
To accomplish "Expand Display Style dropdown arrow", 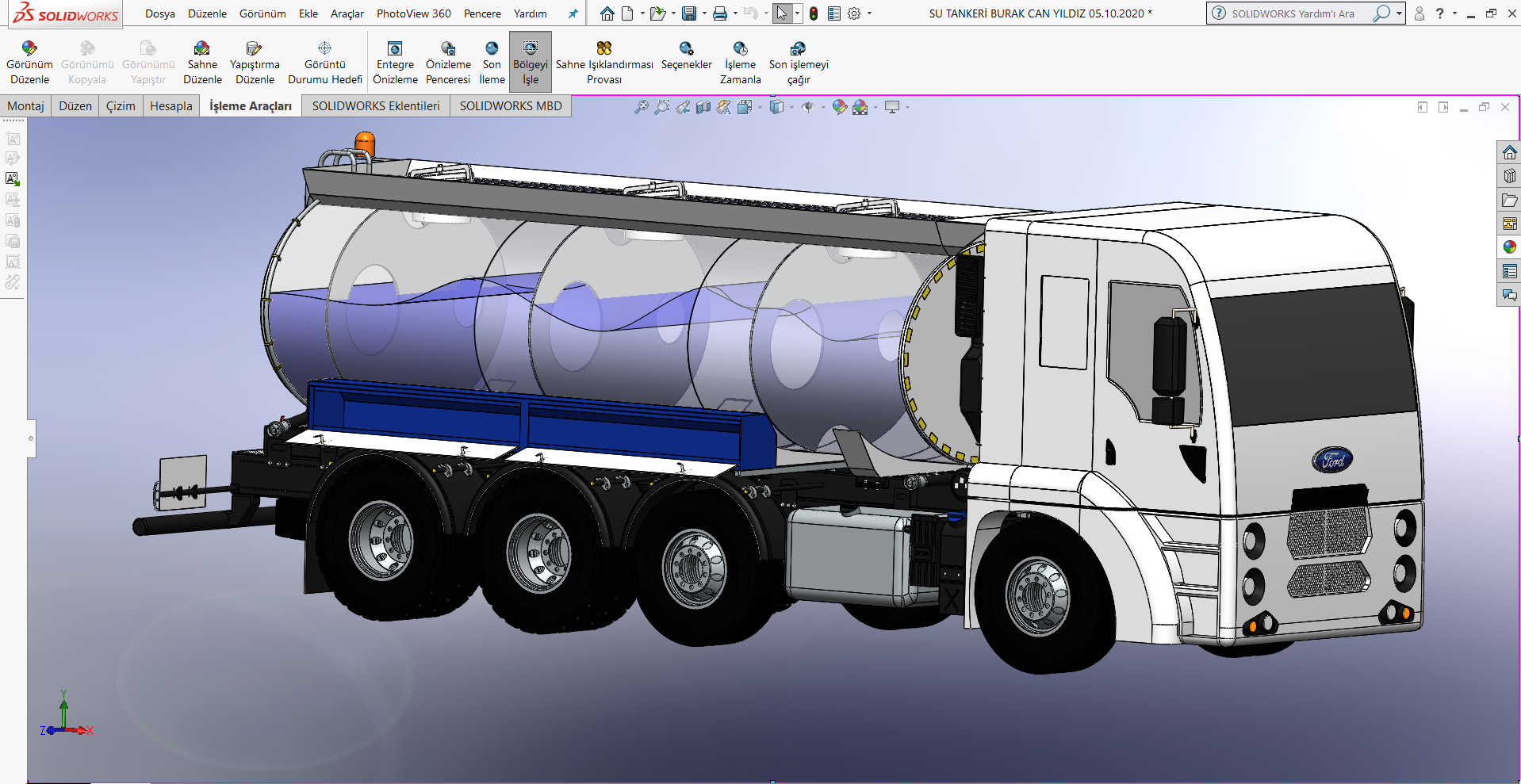I will [x=791, y=107].
